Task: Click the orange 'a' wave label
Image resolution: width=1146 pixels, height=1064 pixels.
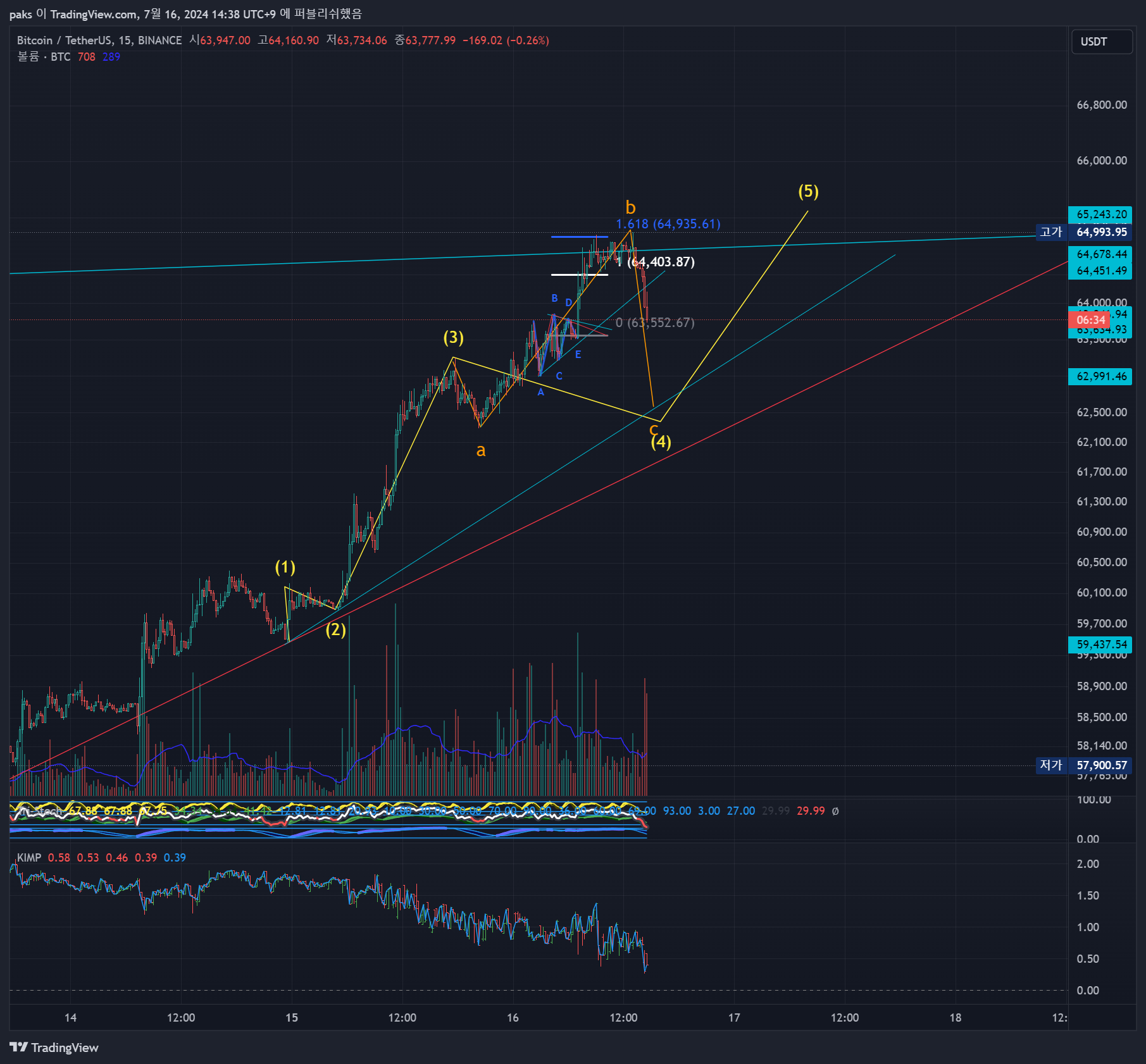Action: [x=481, y=450]
